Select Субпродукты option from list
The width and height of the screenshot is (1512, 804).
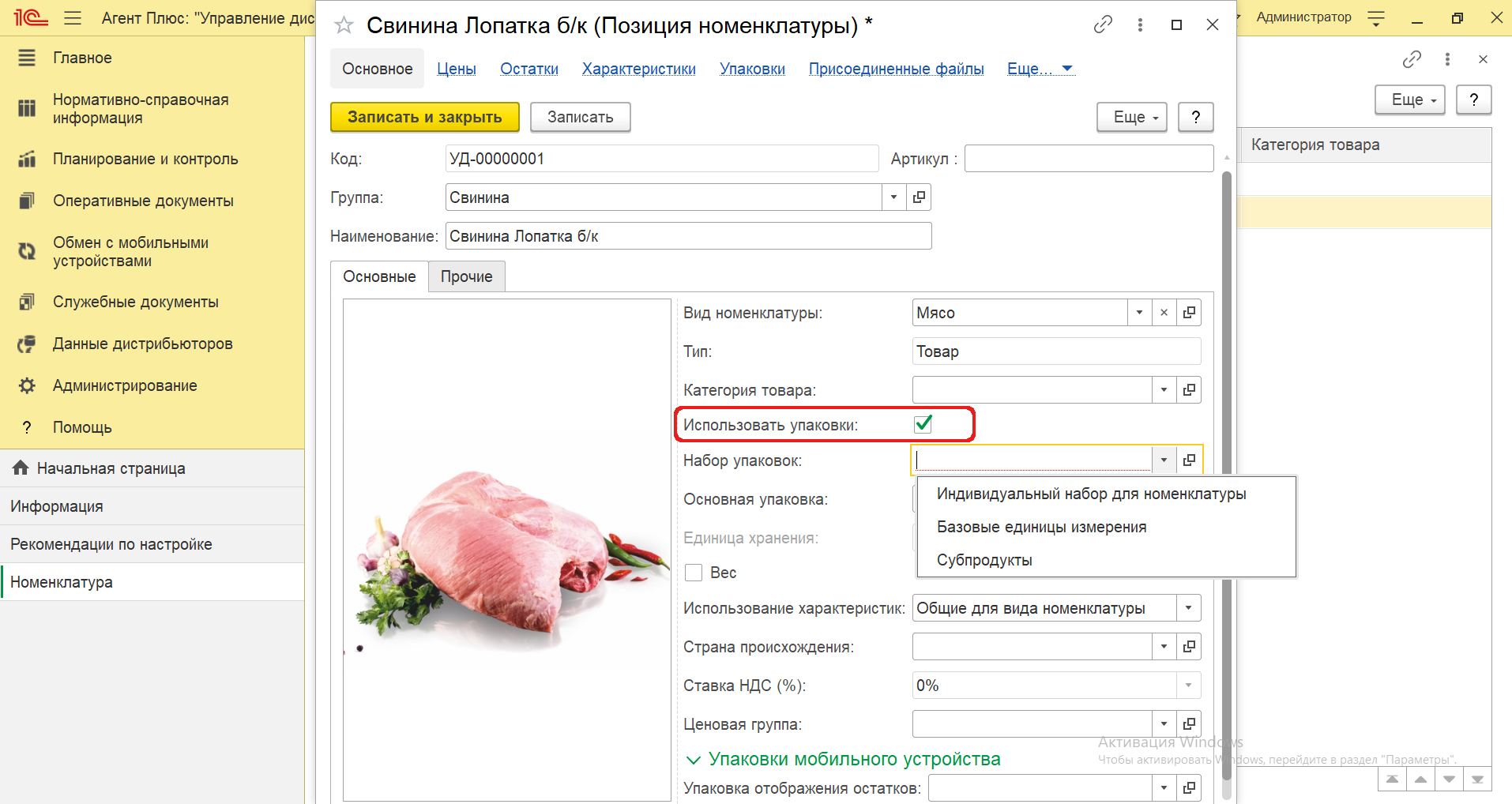click(1106, 560)
